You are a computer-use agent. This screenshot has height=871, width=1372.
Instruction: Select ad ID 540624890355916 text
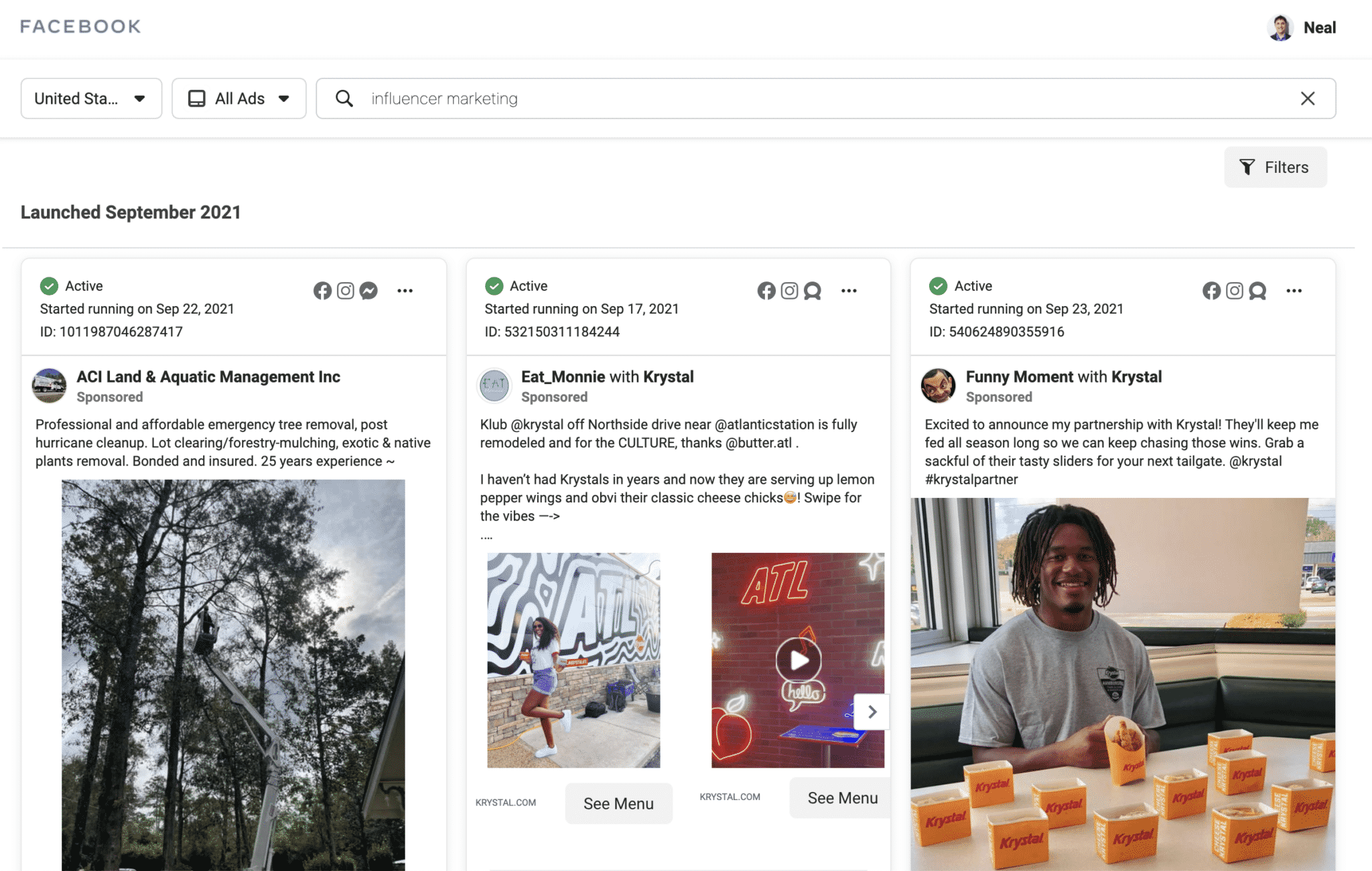tap(996, 332)
